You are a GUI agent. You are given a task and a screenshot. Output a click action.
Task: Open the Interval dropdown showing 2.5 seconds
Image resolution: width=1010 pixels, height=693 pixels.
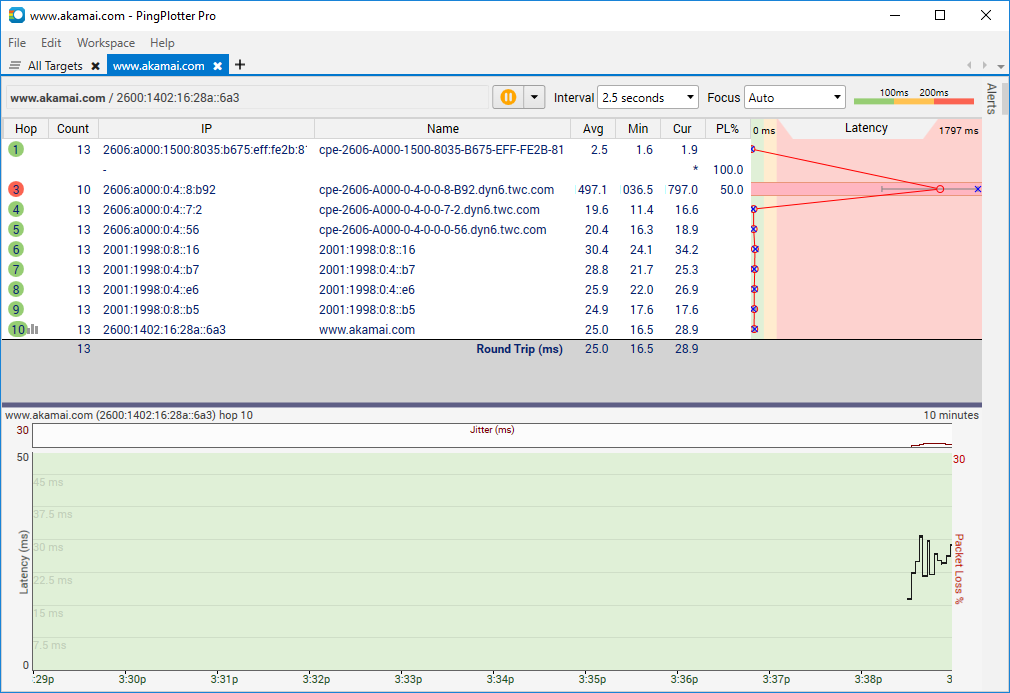click(x=647, y=97)
